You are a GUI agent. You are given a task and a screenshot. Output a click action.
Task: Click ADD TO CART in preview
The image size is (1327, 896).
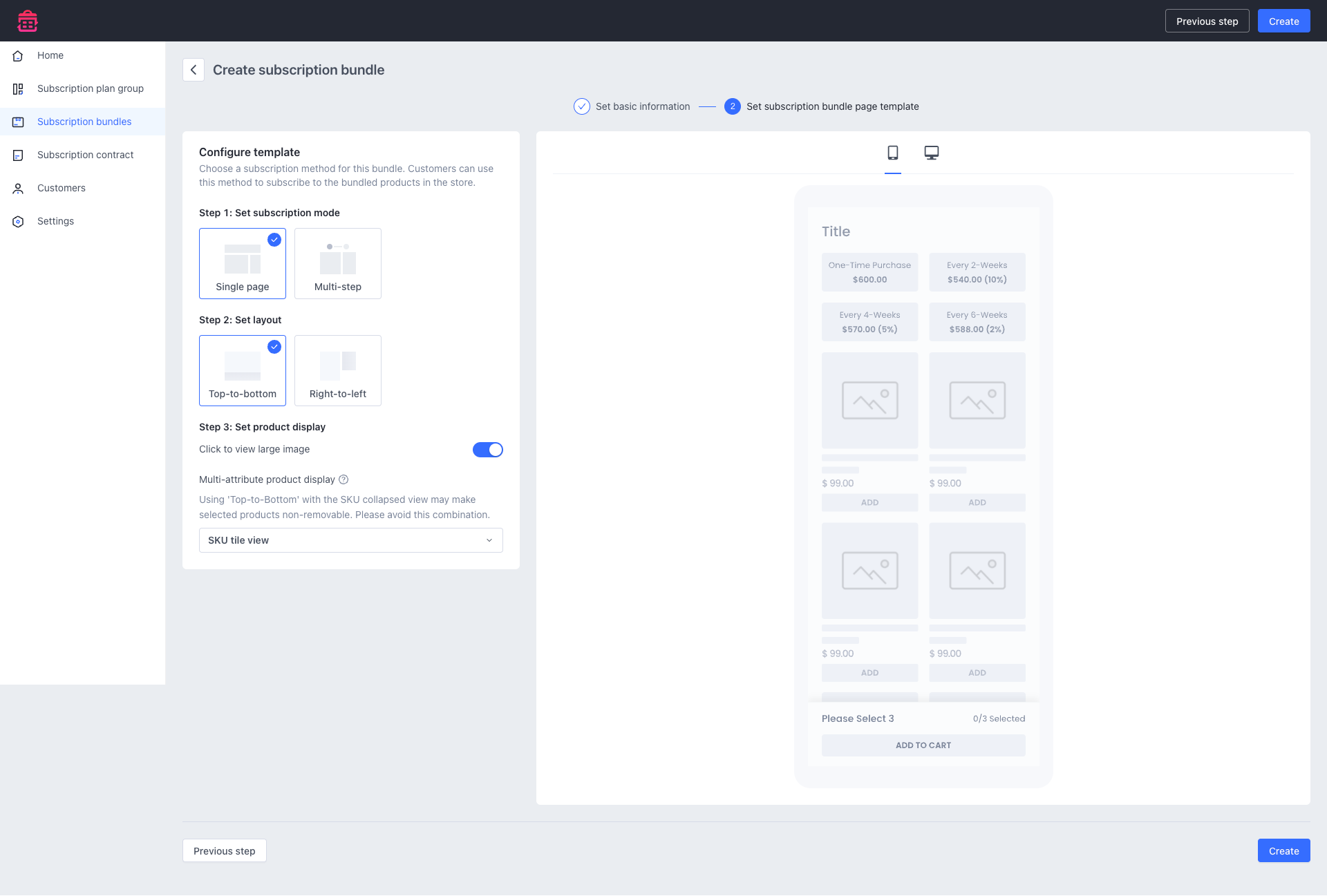coord(923,745)
